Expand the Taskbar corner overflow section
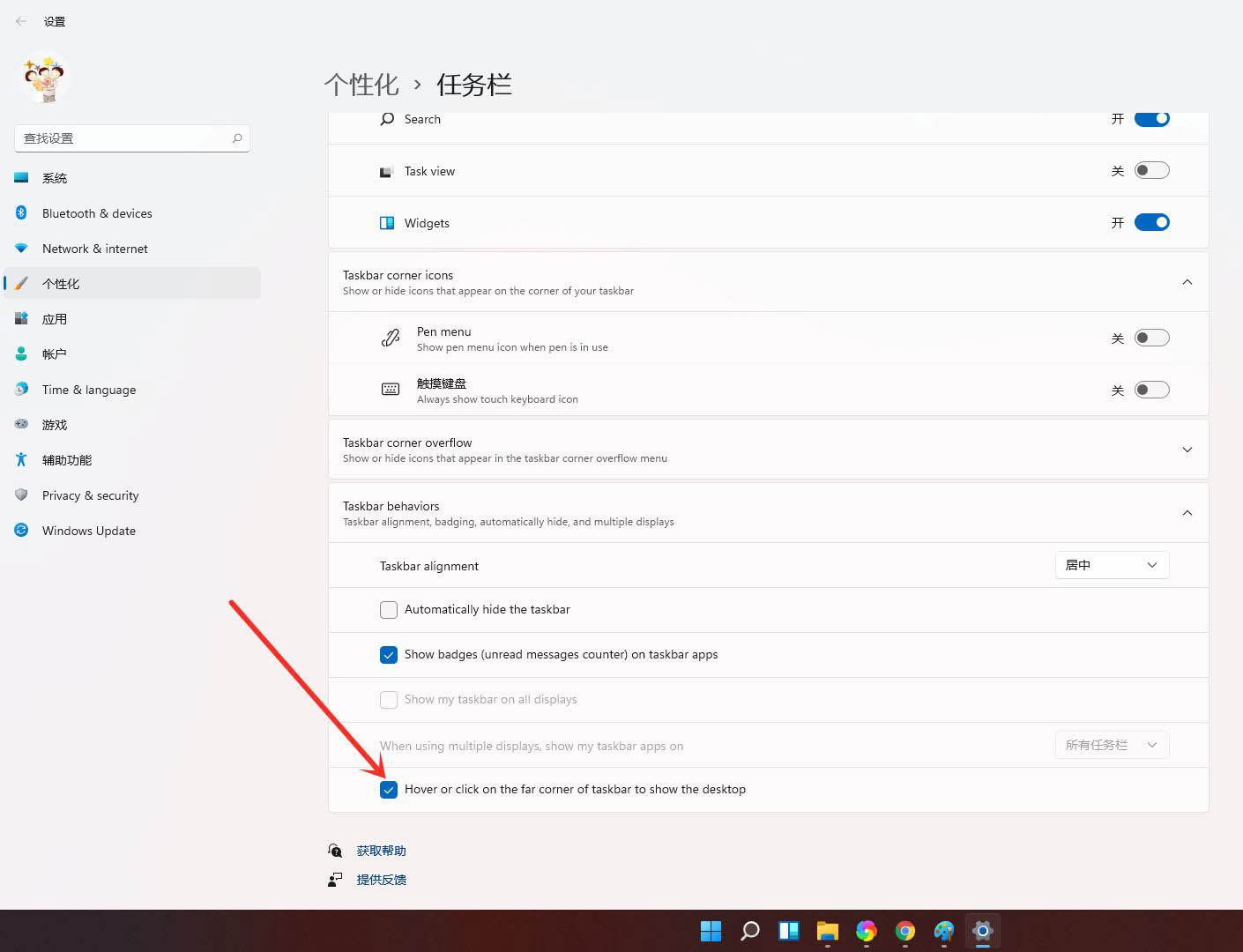1243x952 pixels. tap(1187, 449)
